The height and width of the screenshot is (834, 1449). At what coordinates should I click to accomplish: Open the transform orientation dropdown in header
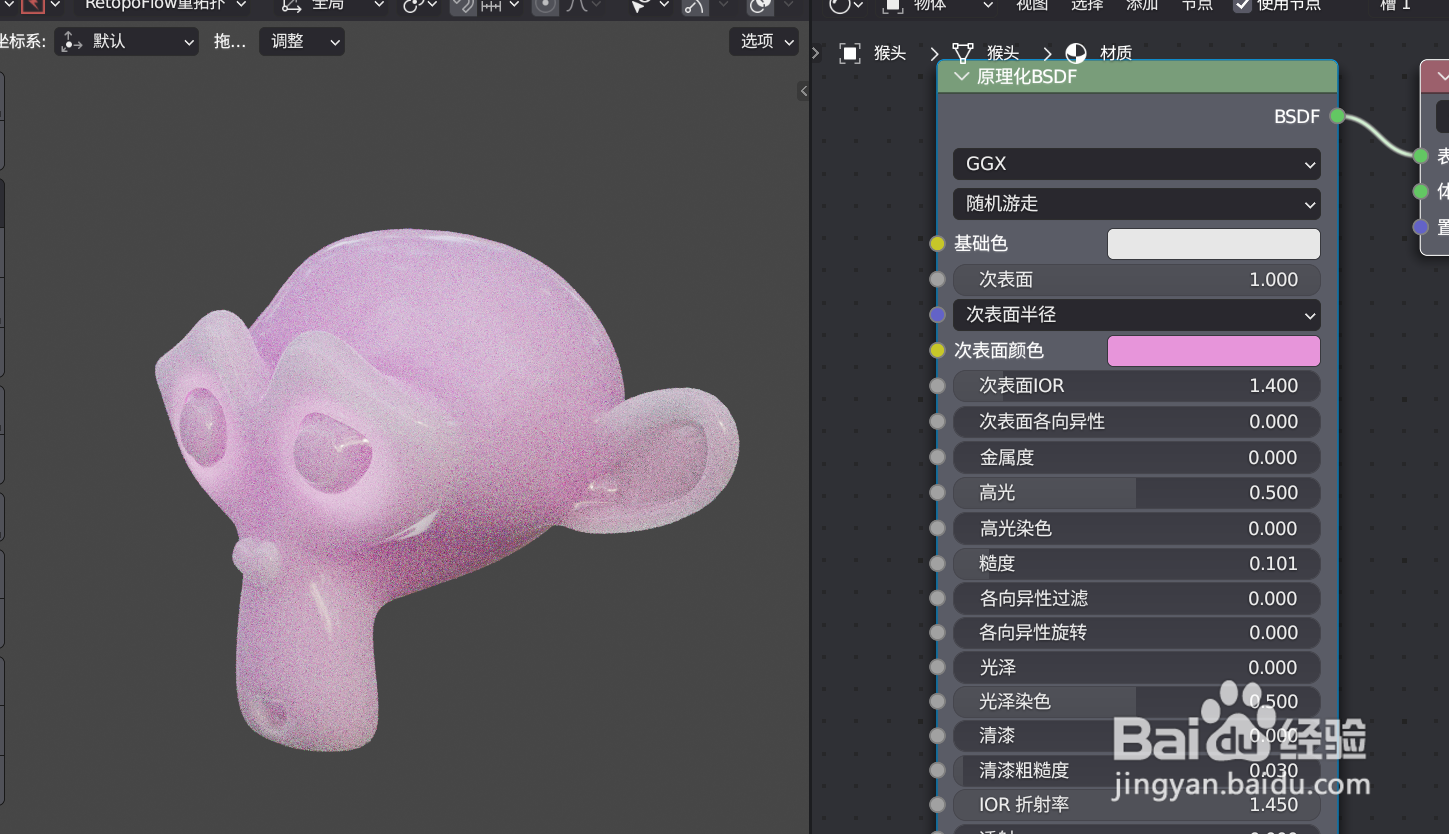coord(332,5)
